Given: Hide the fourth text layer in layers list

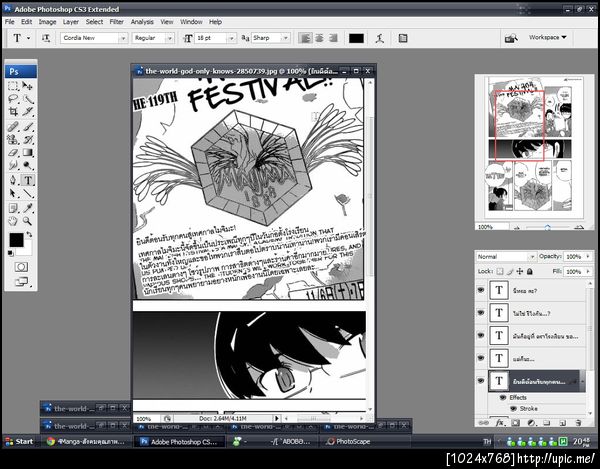Looking at the screenshot, I should [481, 358].
